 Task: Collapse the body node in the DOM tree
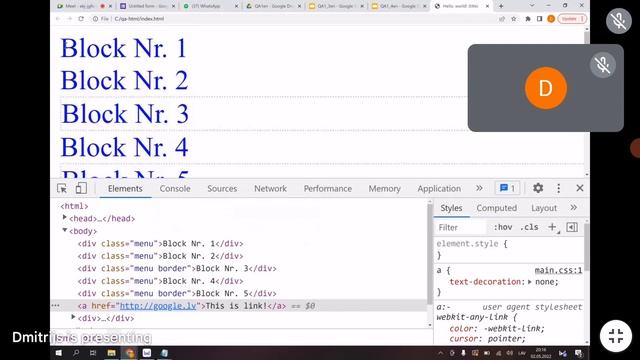click(x=64, y=231)
